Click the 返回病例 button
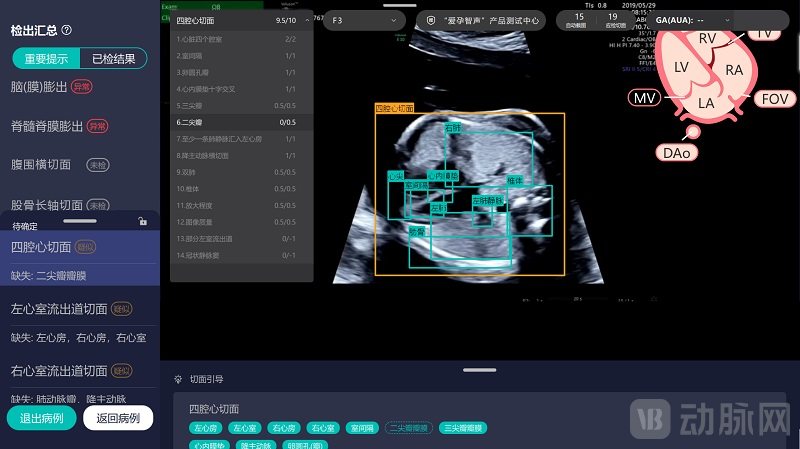 coord(117,418)
